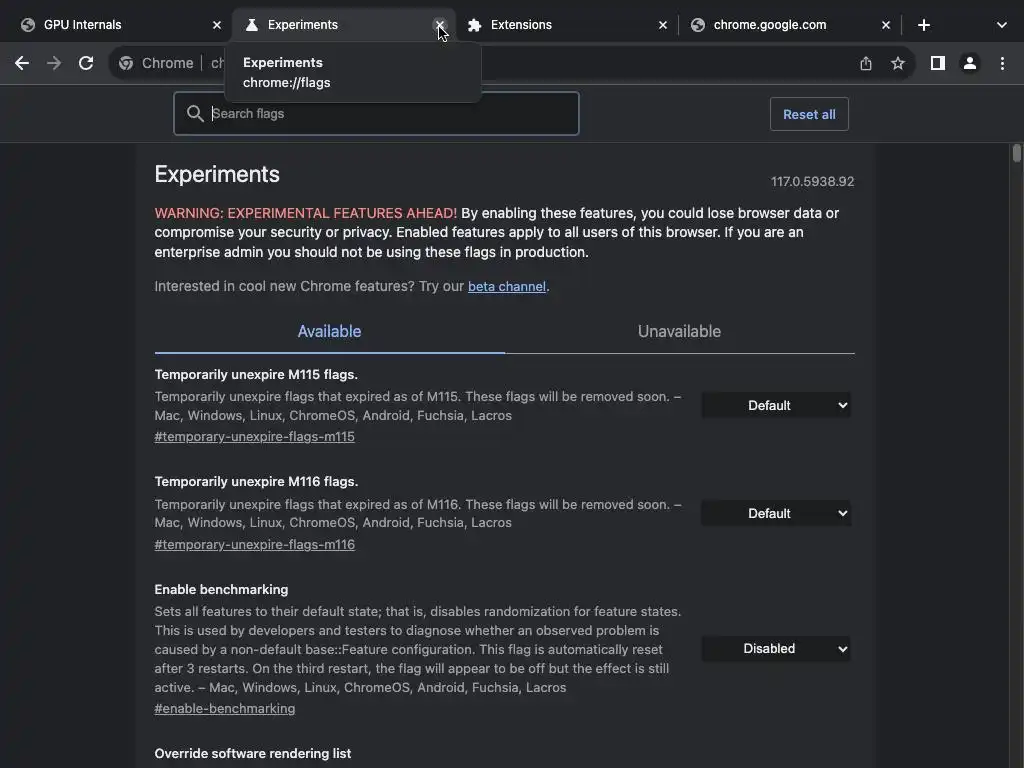Click the back navigation arrow

[x=22, y=63]
